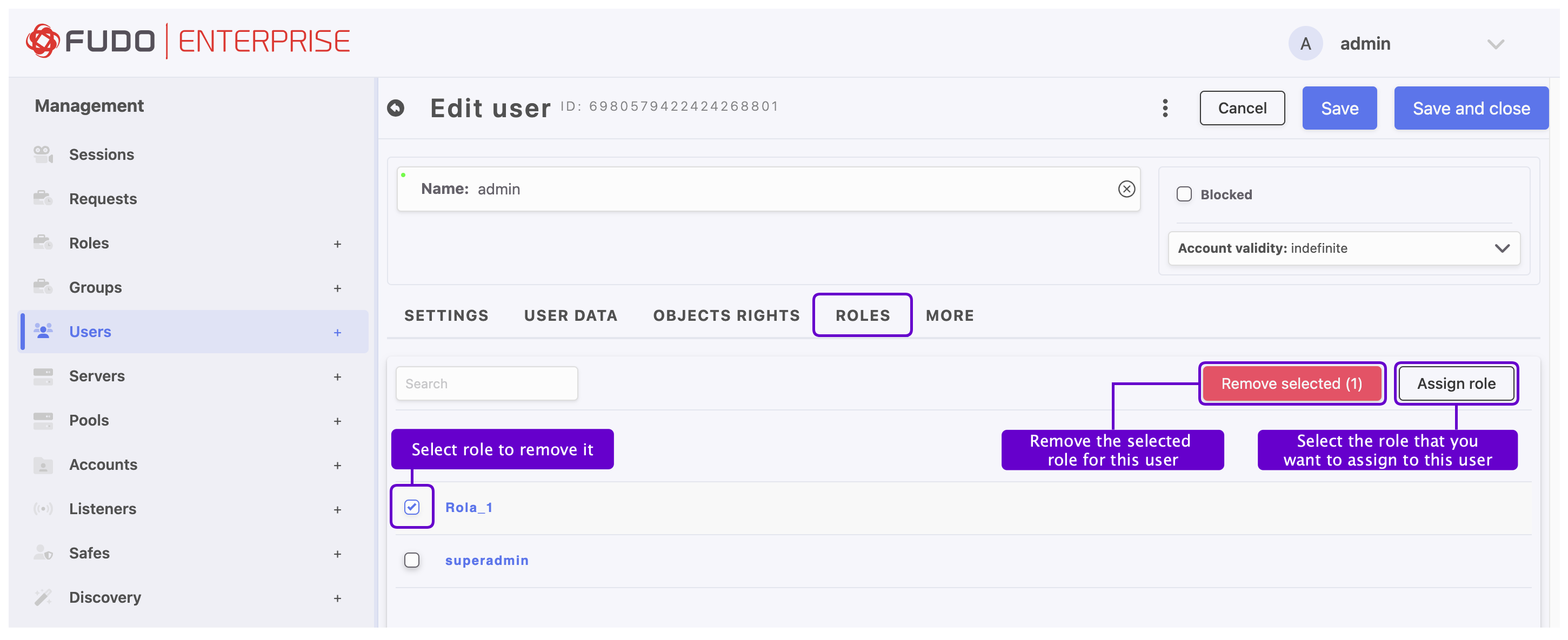Image resolution: width=1568 pixels, height=640 pixels.
Task: Click the back arrow icon beside Edit user
Action: (x=396, y=109)
